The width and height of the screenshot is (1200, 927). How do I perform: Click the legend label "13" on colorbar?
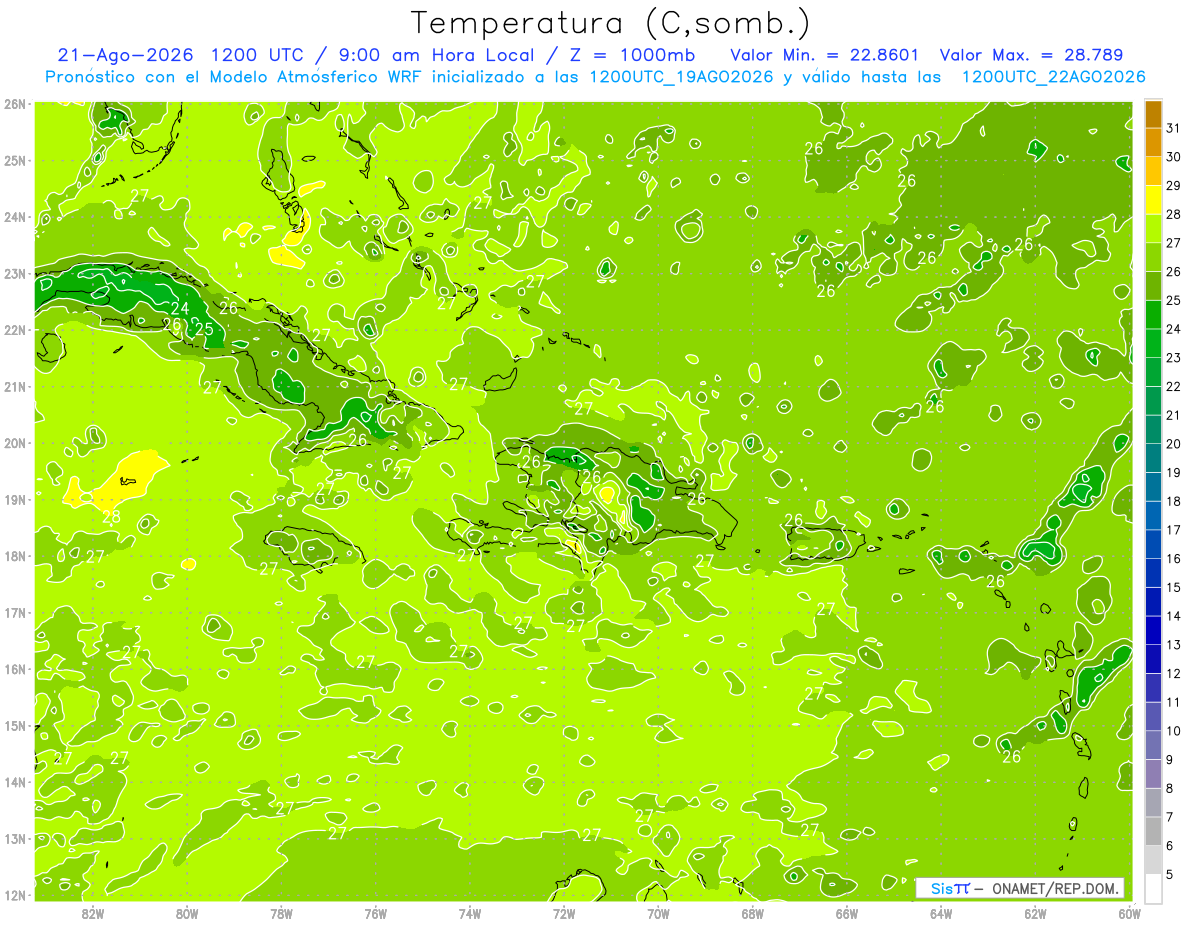coord(1174,645)
